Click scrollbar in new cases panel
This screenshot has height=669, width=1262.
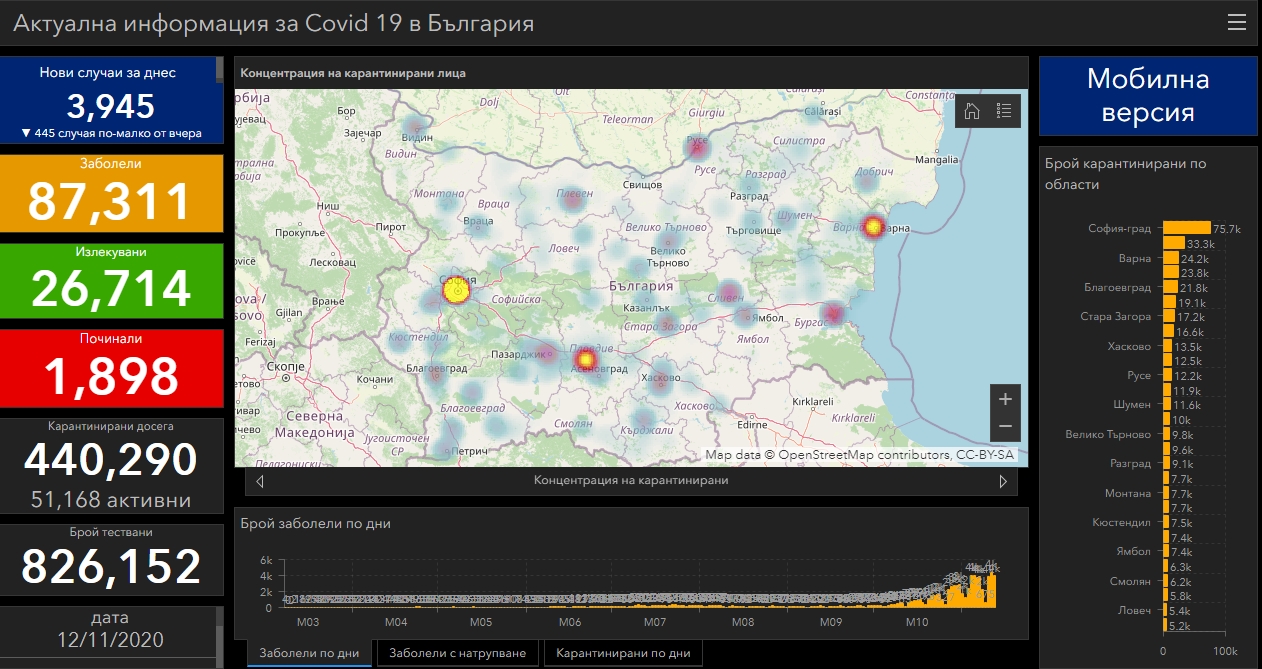tap(219, 70)
